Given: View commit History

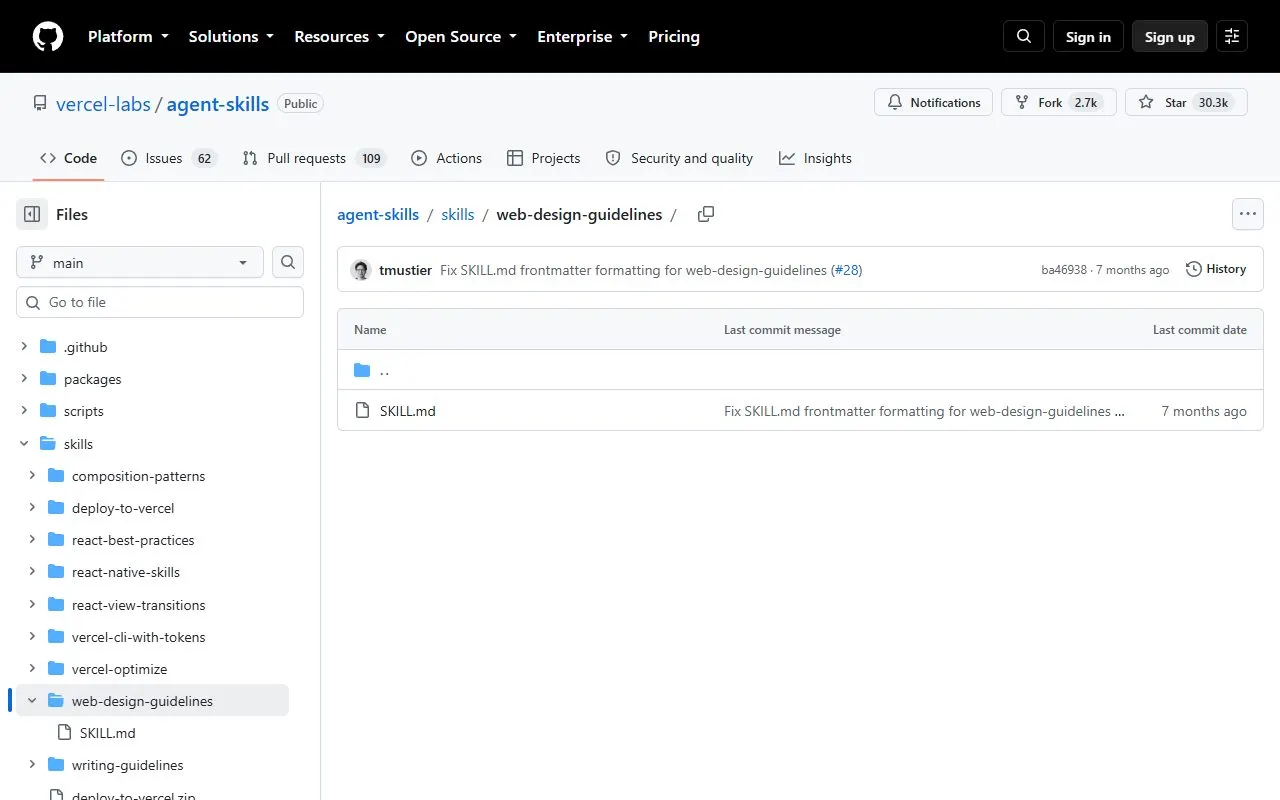Looking at the screenshot, I should click(x=1216, y=269).
